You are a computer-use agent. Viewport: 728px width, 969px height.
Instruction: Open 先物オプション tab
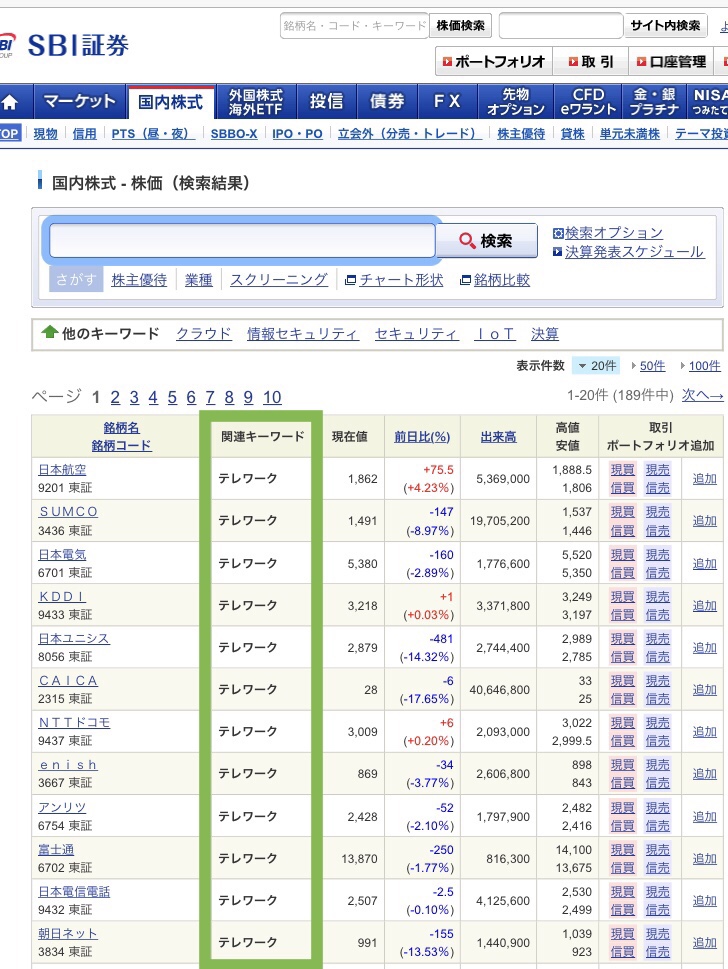[x=516, y=102]
